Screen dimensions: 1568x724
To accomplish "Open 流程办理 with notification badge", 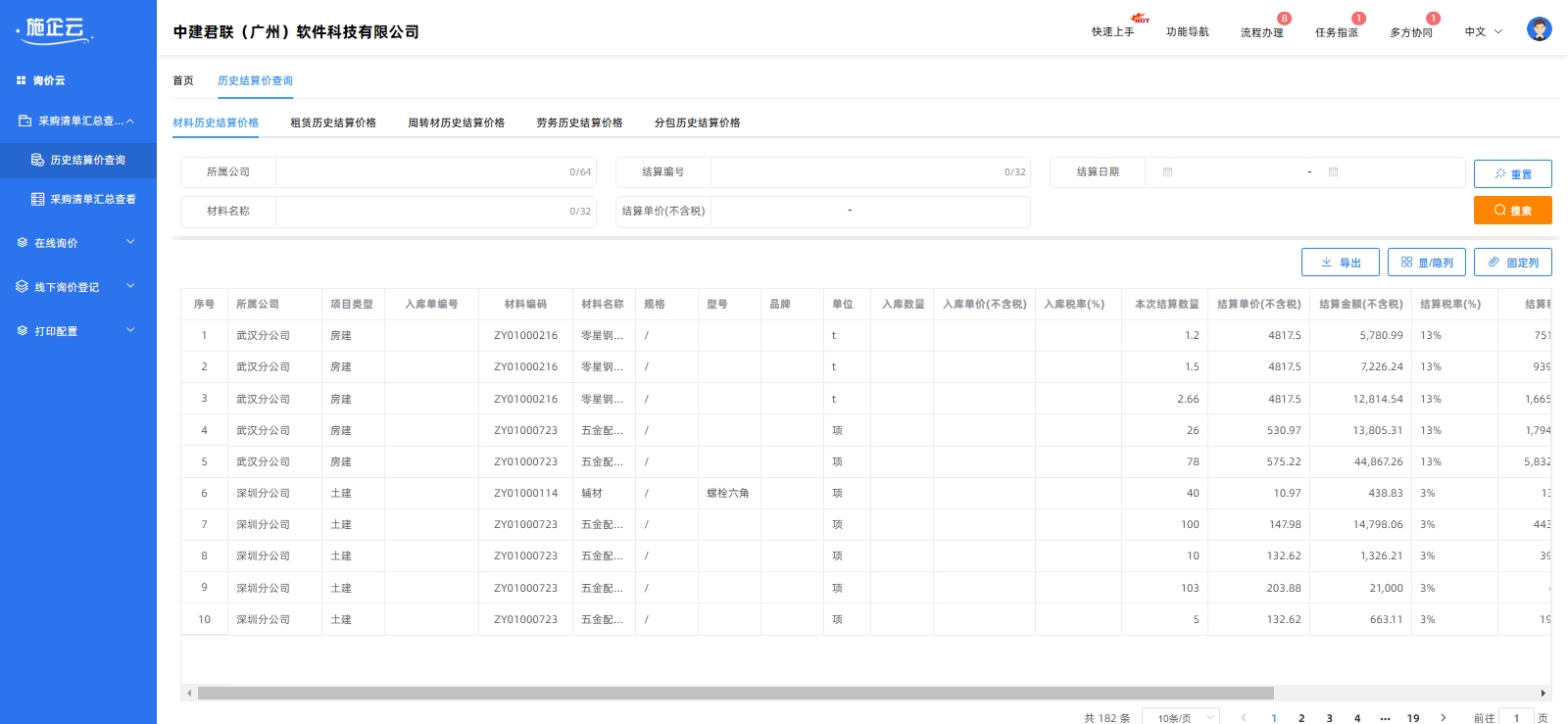I will 1261,32.
